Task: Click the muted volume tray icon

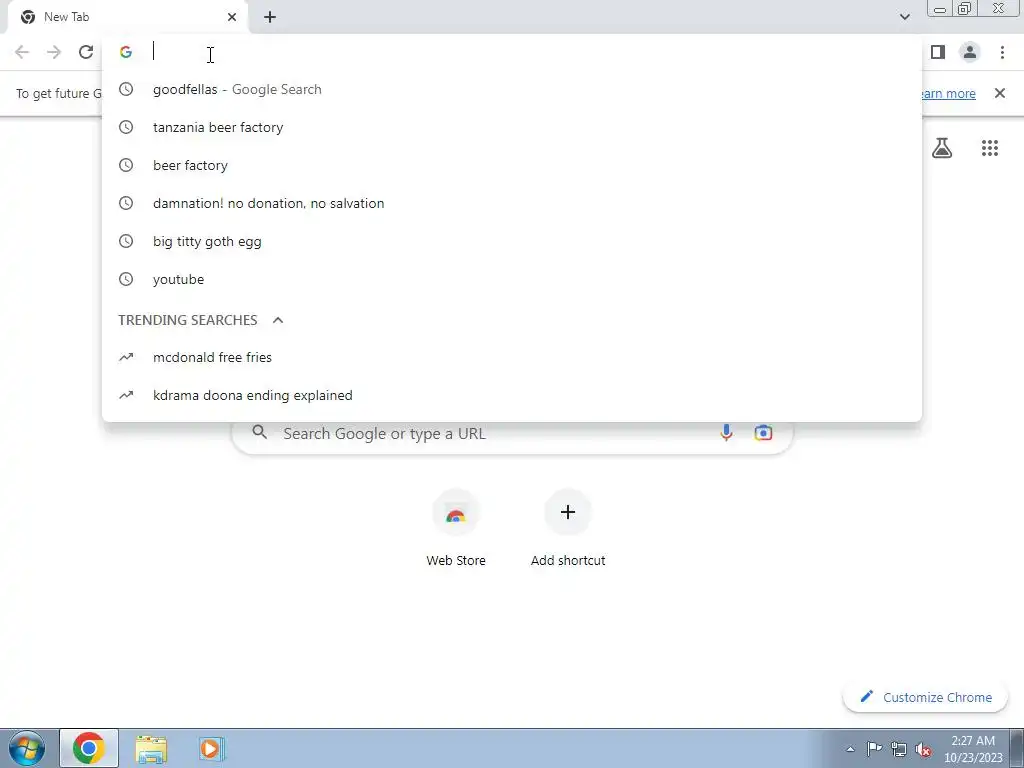Action: (923, 749)
